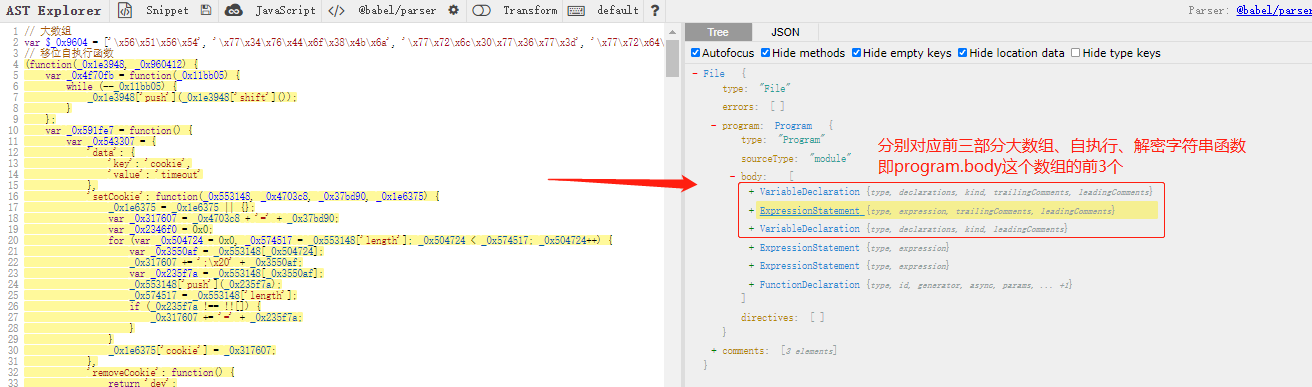Toggle the Transform switch
This screenshot has height=387, width=1312.
[481, 11]
